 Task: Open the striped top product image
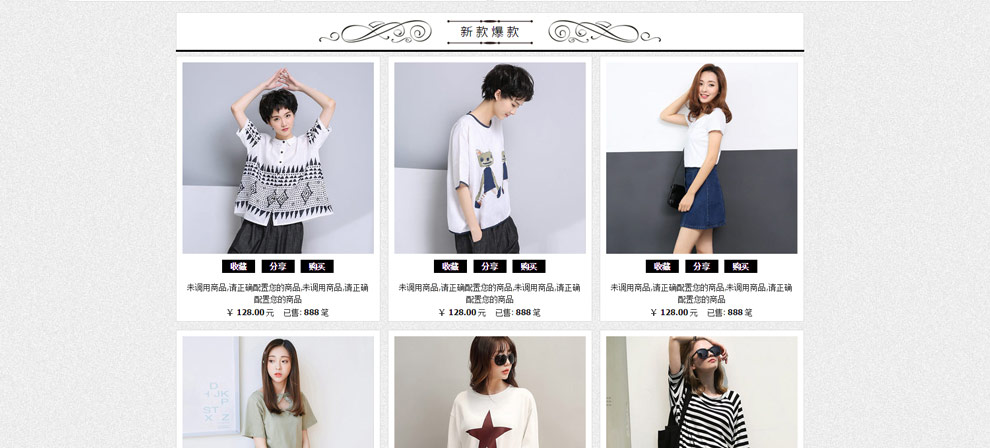[701, 392]
